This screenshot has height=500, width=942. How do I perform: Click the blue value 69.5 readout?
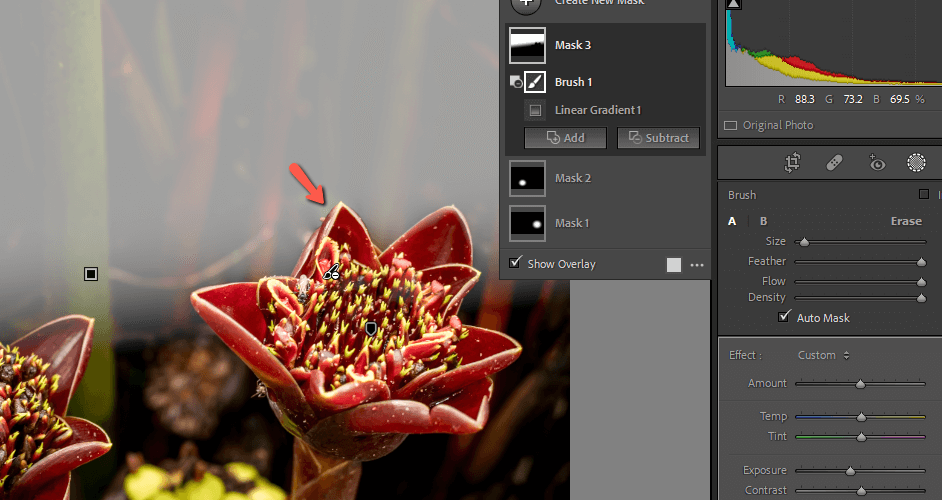[x=899, y=99]
